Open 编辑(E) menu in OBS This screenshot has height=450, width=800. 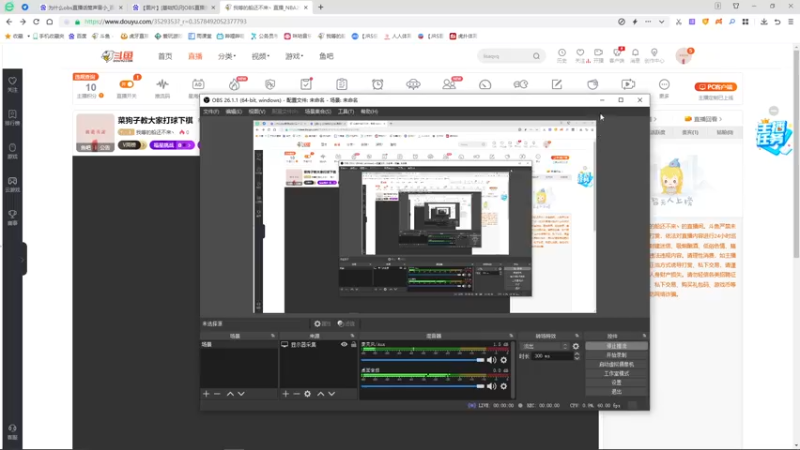[x=234, y=111]
